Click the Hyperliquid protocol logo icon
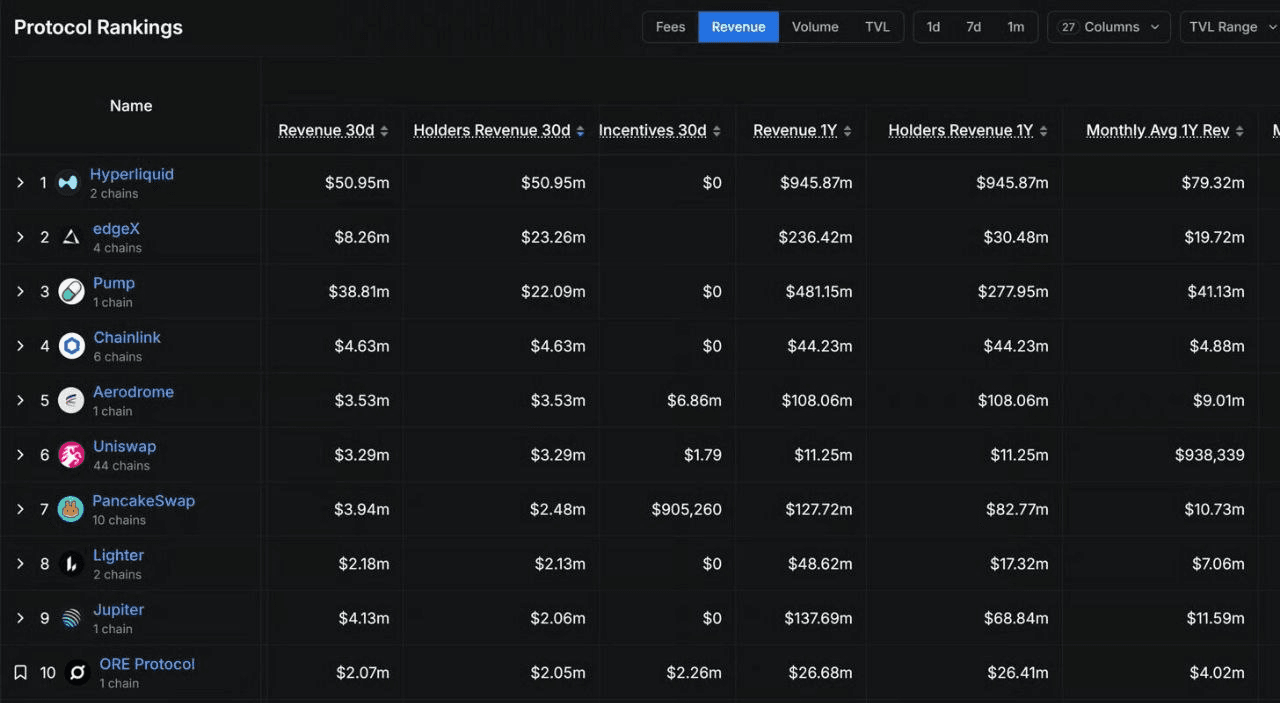1280x703 pixels. coord(68,182)
